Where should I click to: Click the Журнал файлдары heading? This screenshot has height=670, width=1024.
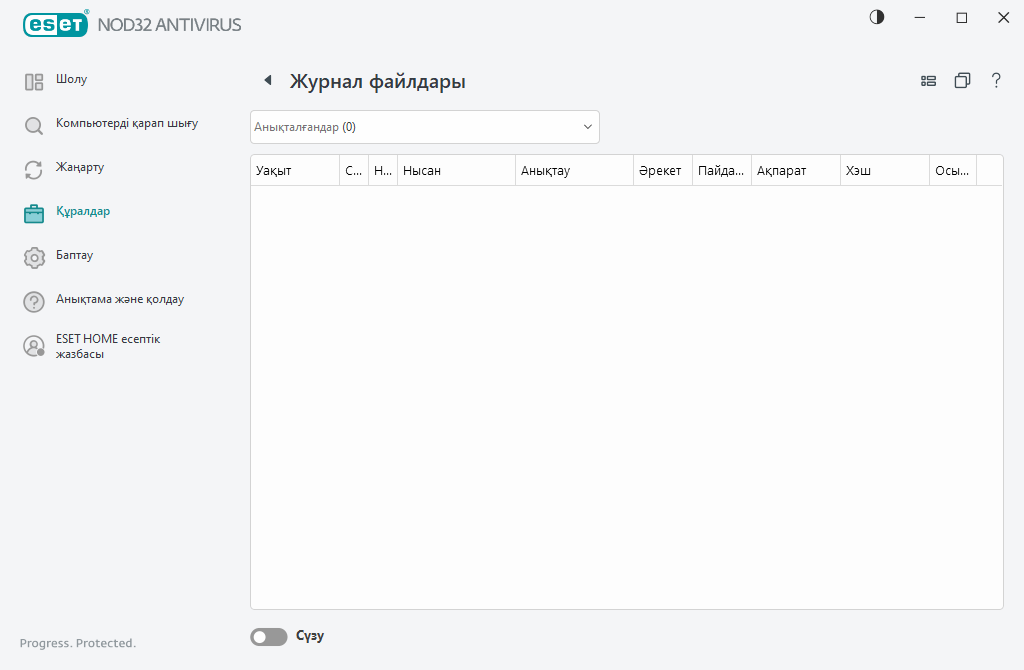point(377,81)
